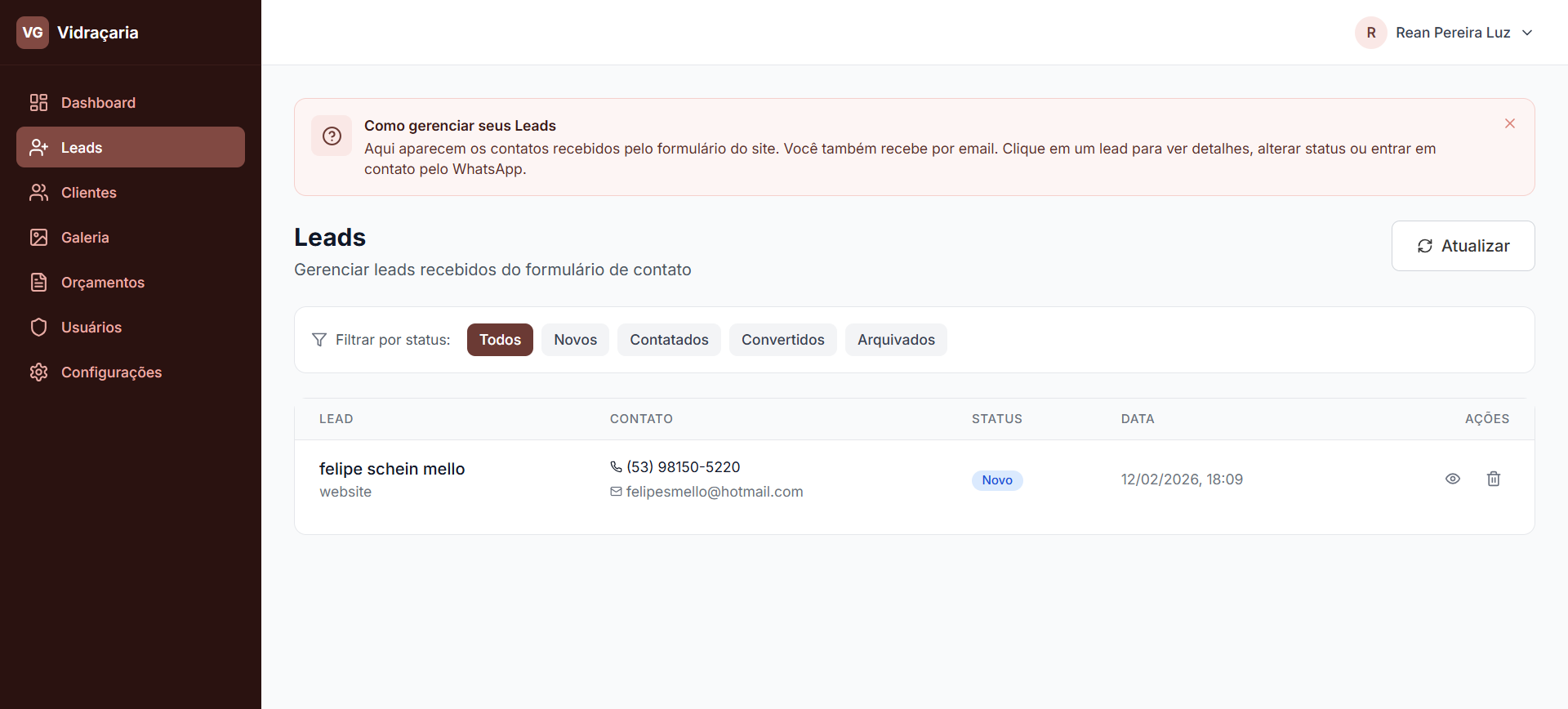Go to Clientes section in sidebar
The height and width of the screenshot is (709, 1568).
coord(88,193)
